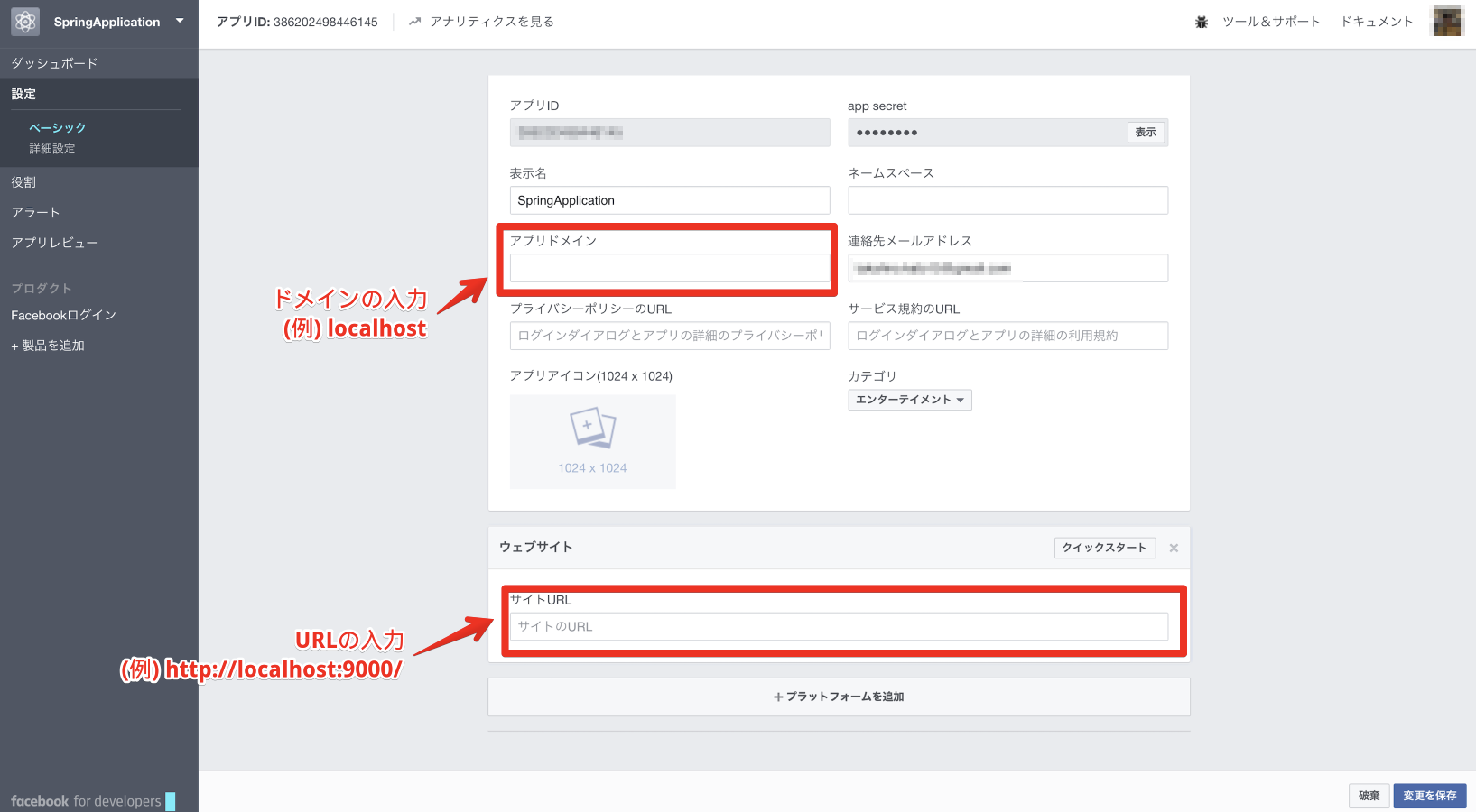Remove the ウェブサイト platform with X icon
This screenshot has width=1476, height=812.
[1174, 548]
